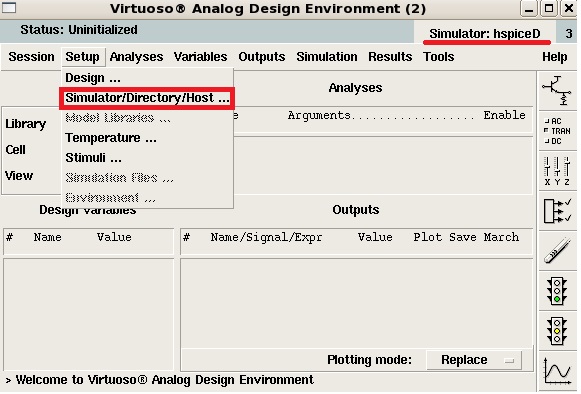Open the Results menu
Viewport: 581px width, 394px height.
(x=390, y=57)
